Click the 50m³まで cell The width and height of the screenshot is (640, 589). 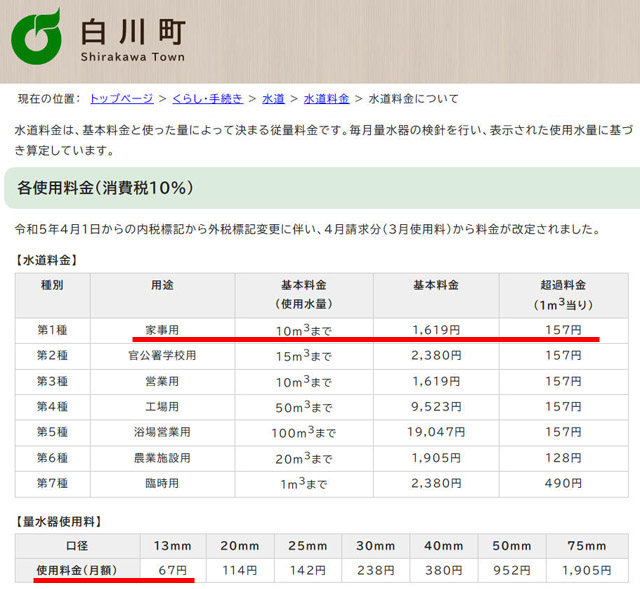[304, 407]
